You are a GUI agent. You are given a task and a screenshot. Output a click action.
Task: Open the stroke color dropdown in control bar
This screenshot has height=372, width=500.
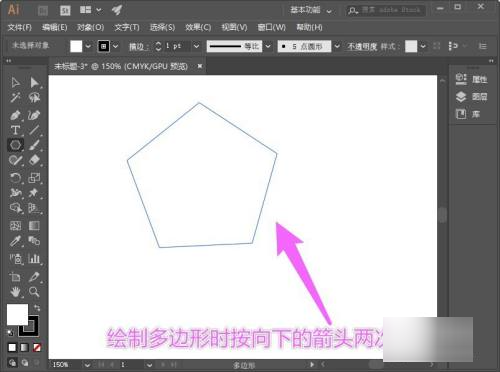[115, 46]
